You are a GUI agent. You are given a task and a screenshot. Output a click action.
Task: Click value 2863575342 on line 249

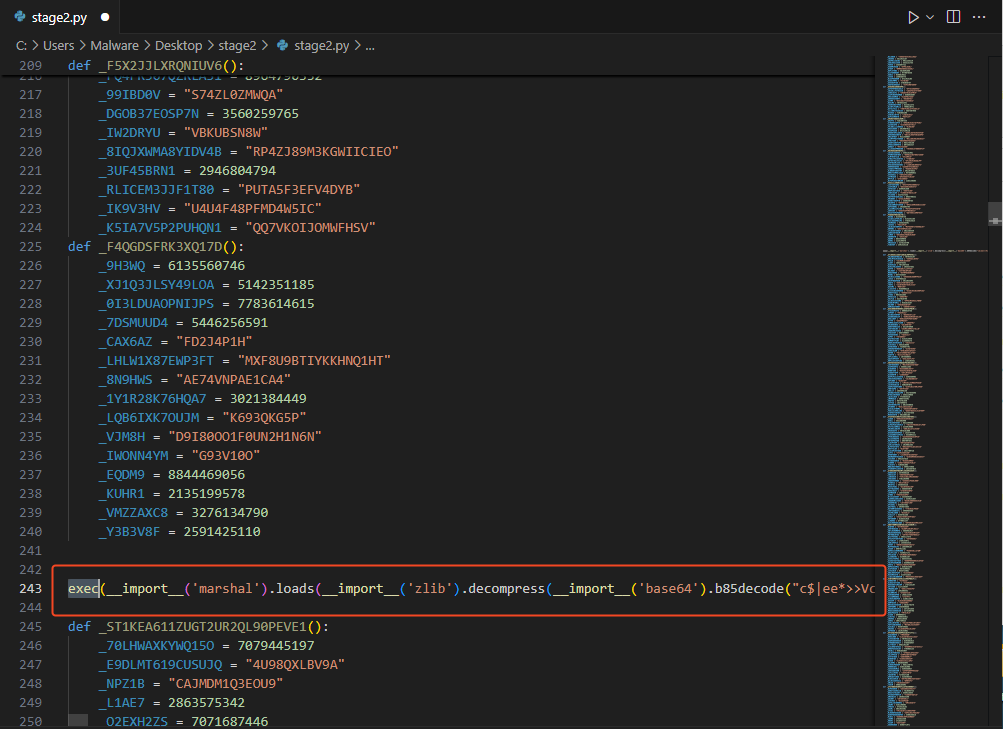coord(206,702)
